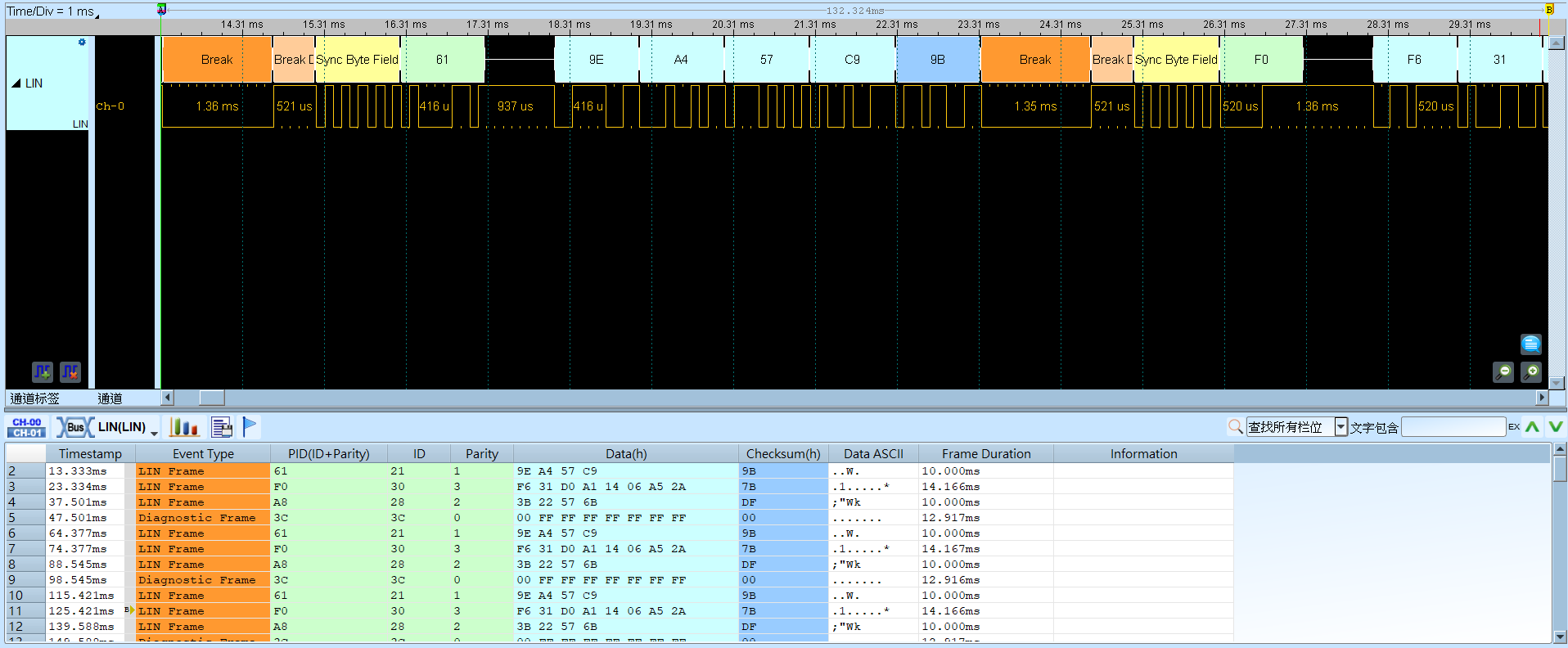
Task: Click the Frame Duration column header
Action: [986, 453]
